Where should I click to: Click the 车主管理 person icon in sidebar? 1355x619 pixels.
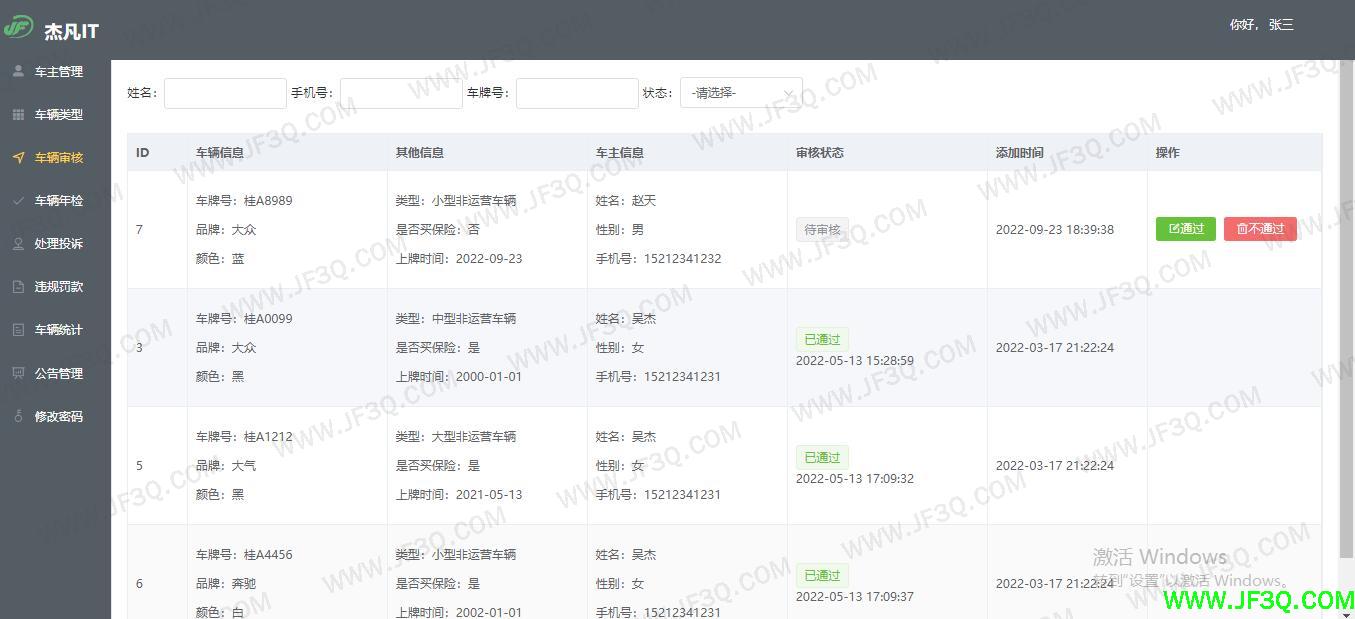pos(18,72)
